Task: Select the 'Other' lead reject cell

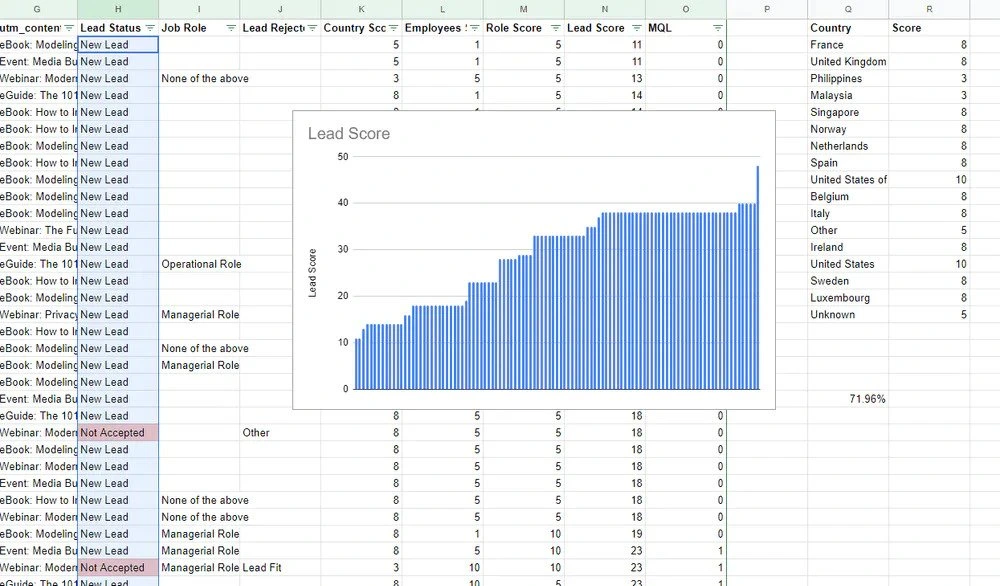Action: [x=280, y=433]
